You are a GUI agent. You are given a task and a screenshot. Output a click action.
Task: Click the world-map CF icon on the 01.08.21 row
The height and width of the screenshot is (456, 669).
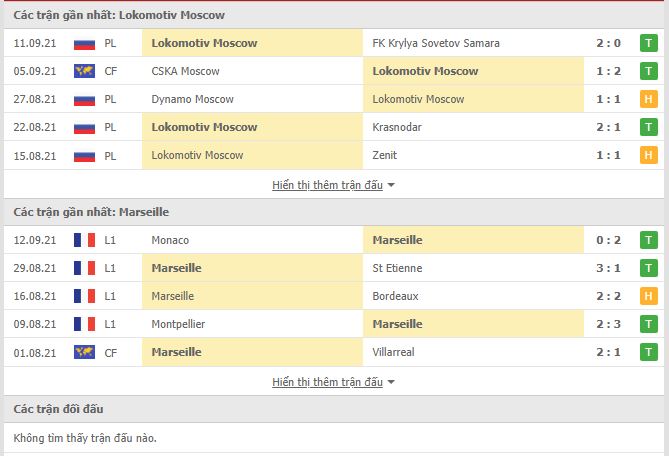tap(84, 352)
